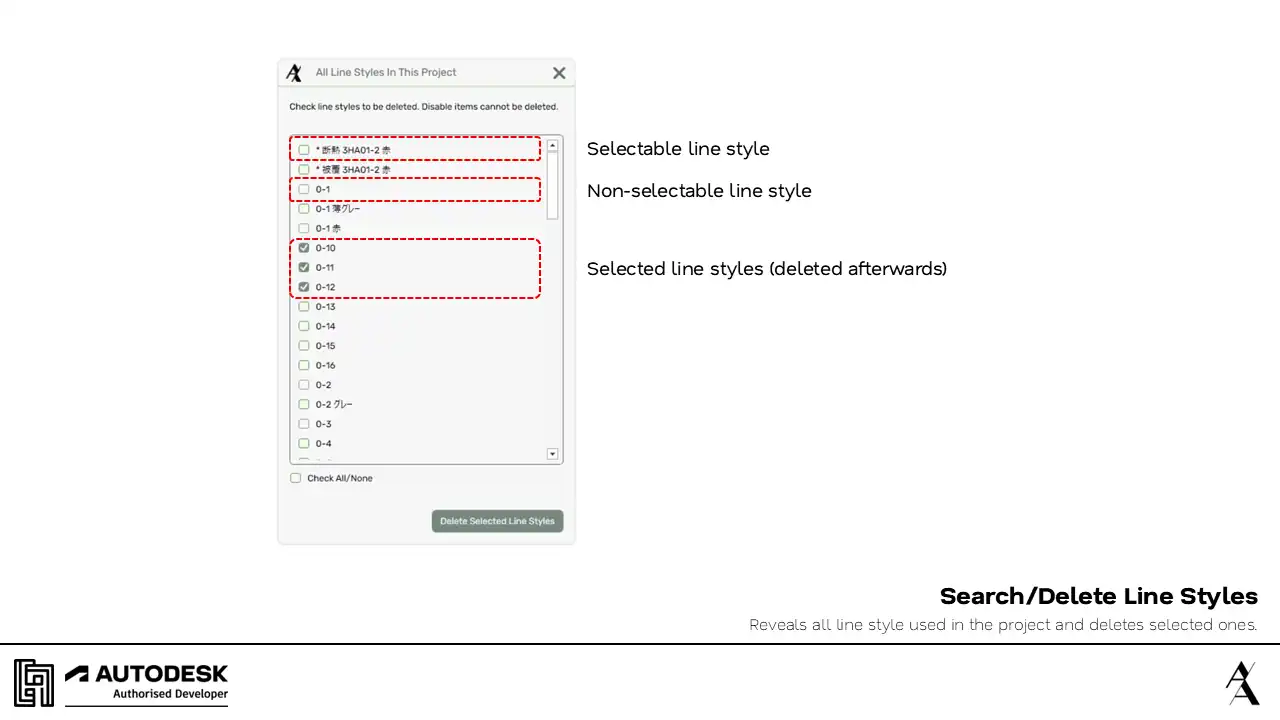1280x720 pixels.
Task: Uncheck the 0-10 line style checkbox
Action: pyautogui.click(x=304, y=248)
